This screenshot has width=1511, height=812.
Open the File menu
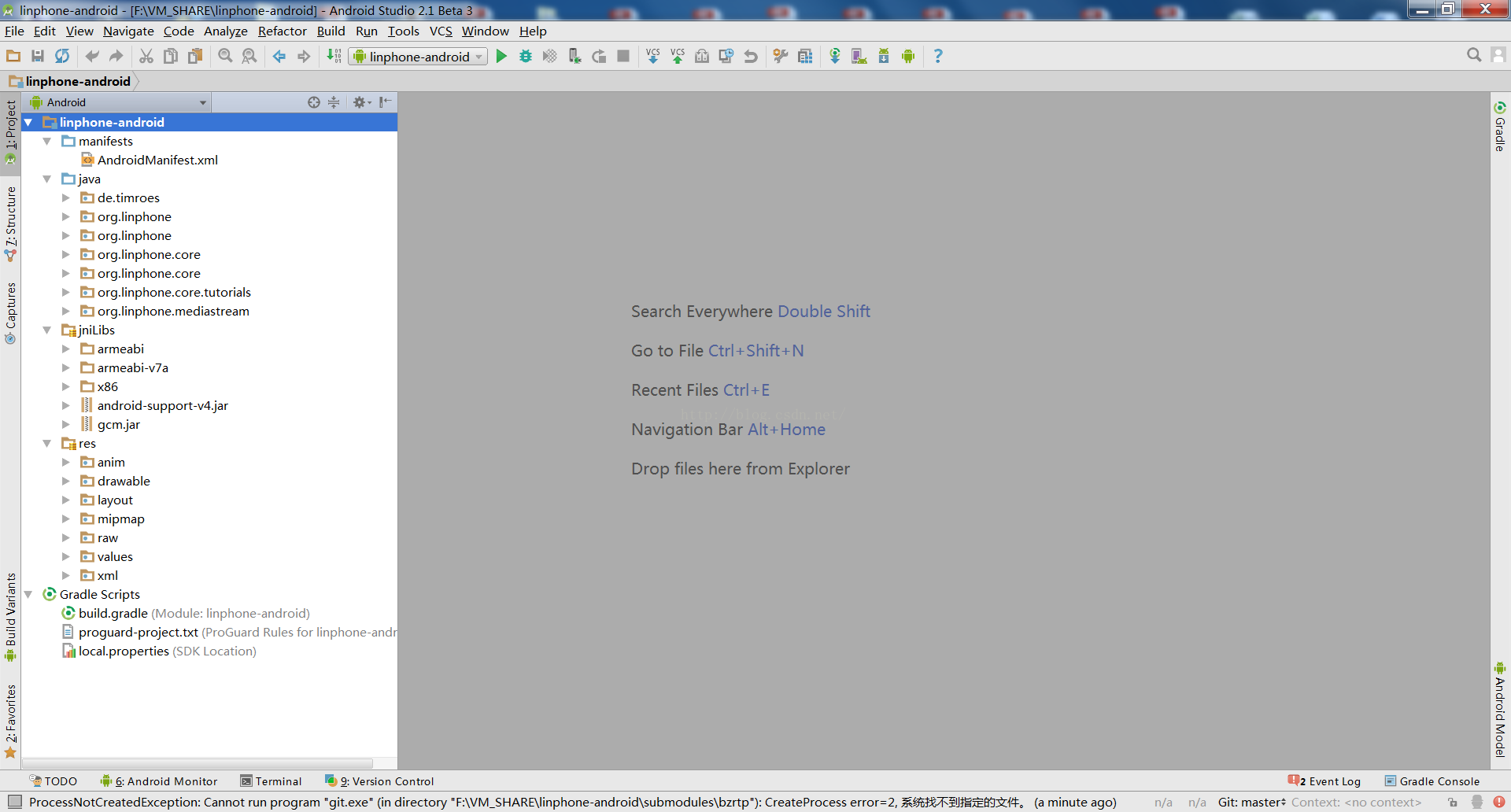(x=14, y=31)
